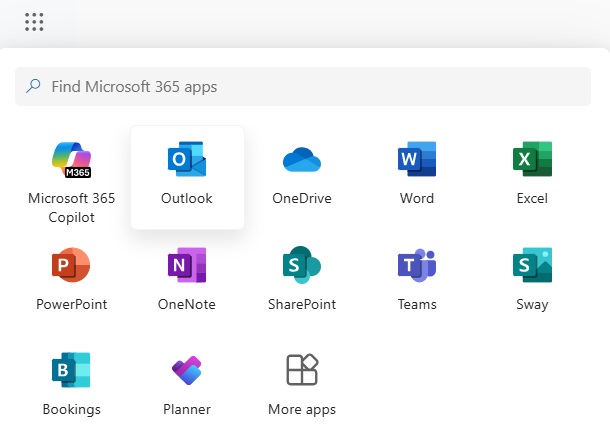Viewport: 610px width, 426px height.
Task: Click the "PowerPoint" text label
Action: pyautogui.click(x=72, y=304)
